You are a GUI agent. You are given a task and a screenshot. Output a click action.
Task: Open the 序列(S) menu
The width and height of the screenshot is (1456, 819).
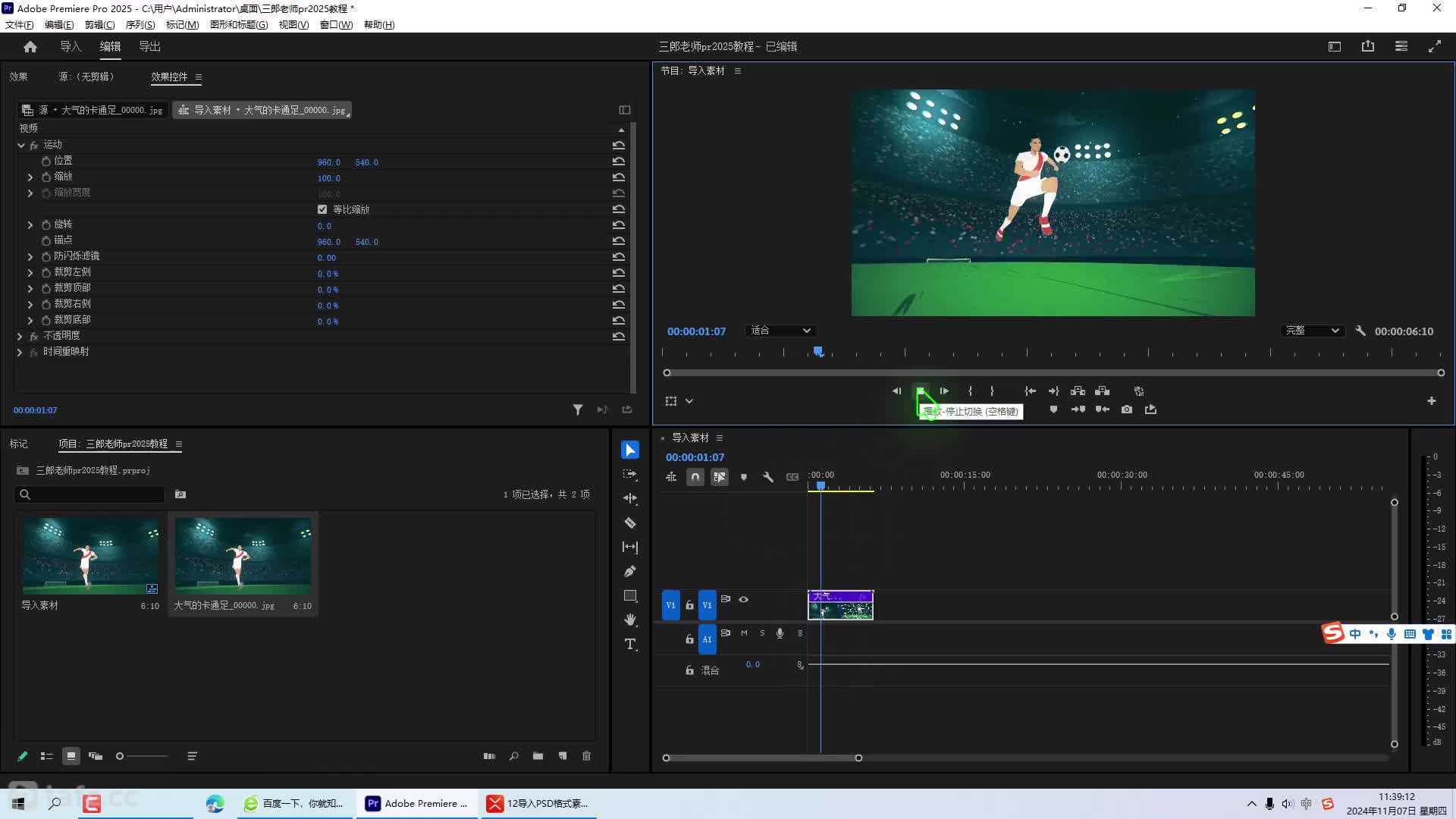click(x=140, y=24)
